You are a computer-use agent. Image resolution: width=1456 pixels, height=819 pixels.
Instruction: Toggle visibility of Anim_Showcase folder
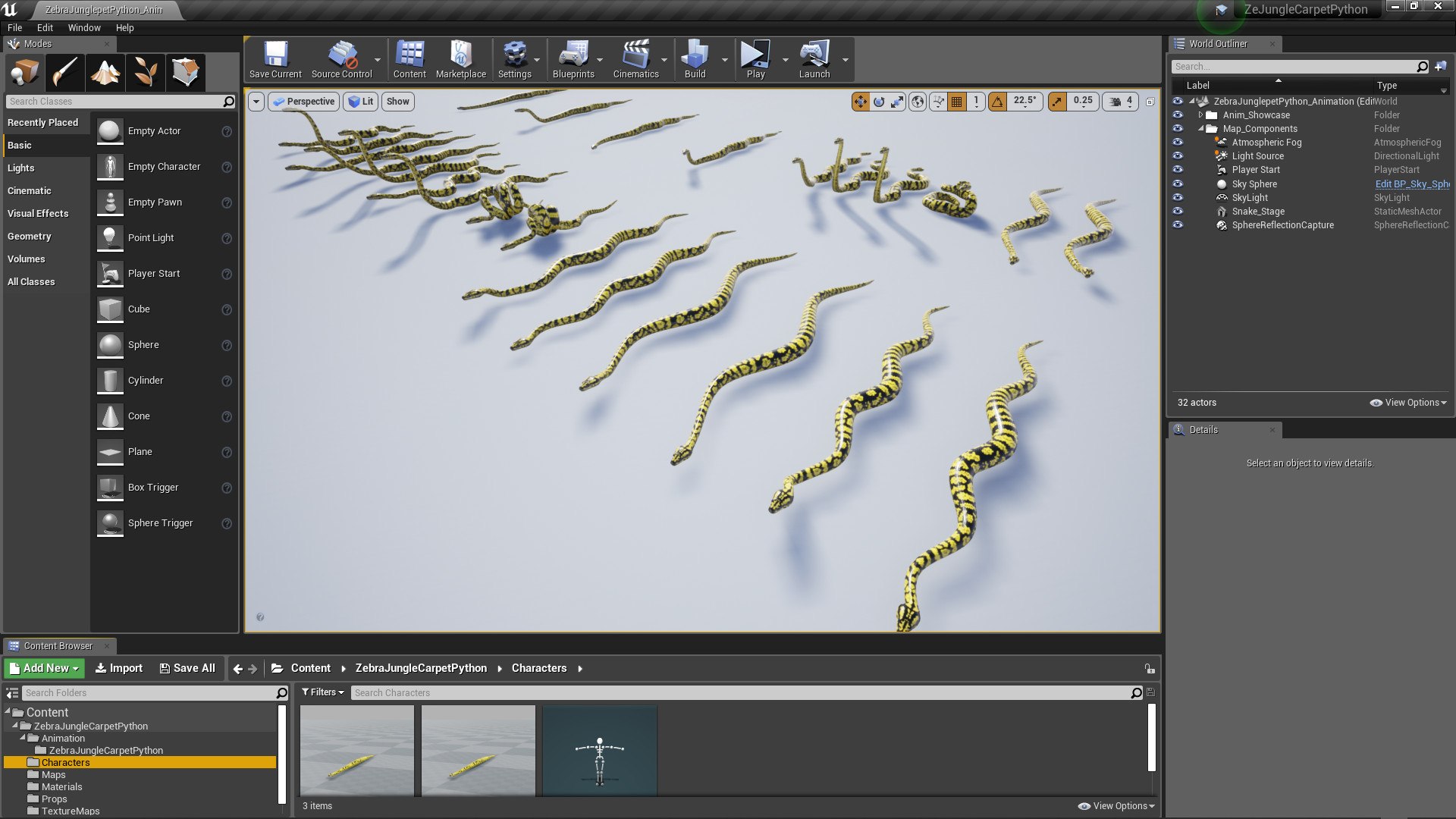[x=1178, y=115]
